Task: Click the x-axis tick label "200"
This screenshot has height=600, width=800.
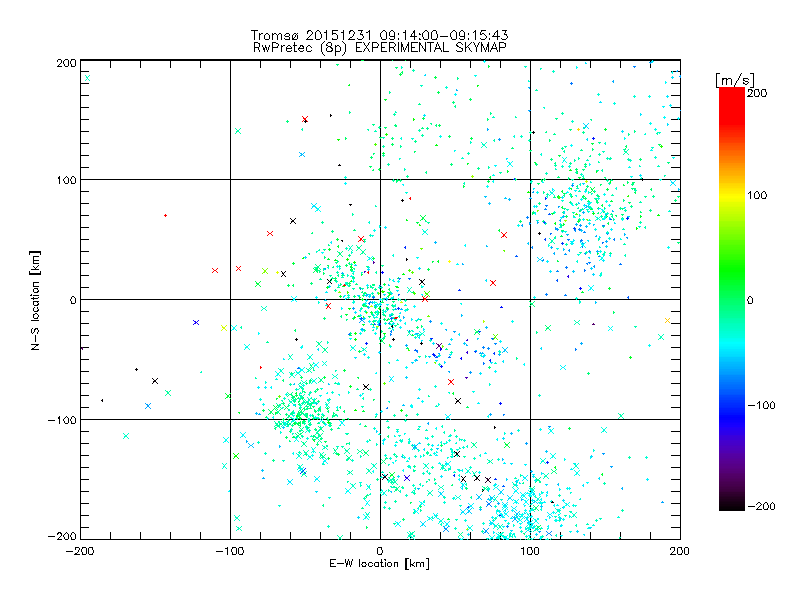Action: tap(680, 552)
